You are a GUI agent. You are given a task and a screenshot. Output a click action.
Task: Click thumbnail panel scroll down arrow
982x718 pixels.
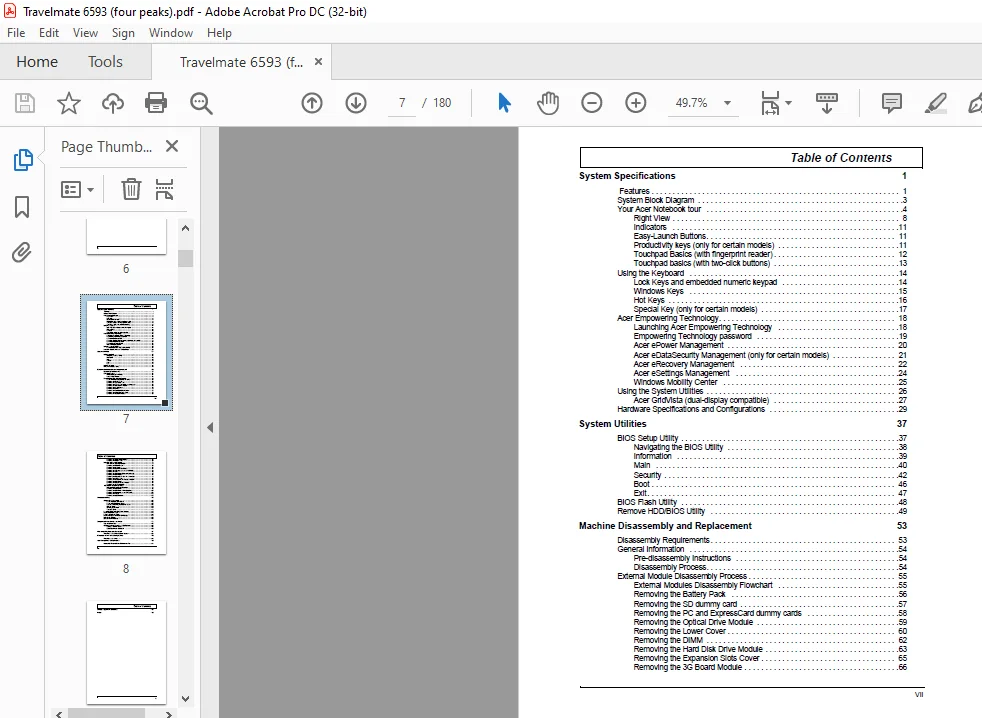tap(185, 699)
